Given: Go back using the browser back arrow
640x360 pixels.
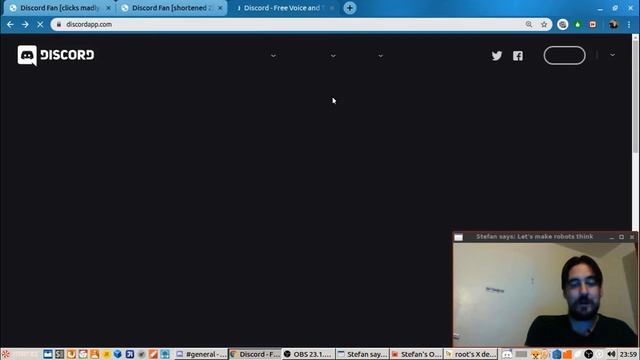Looking at the screenshot, I should [10, 24].
